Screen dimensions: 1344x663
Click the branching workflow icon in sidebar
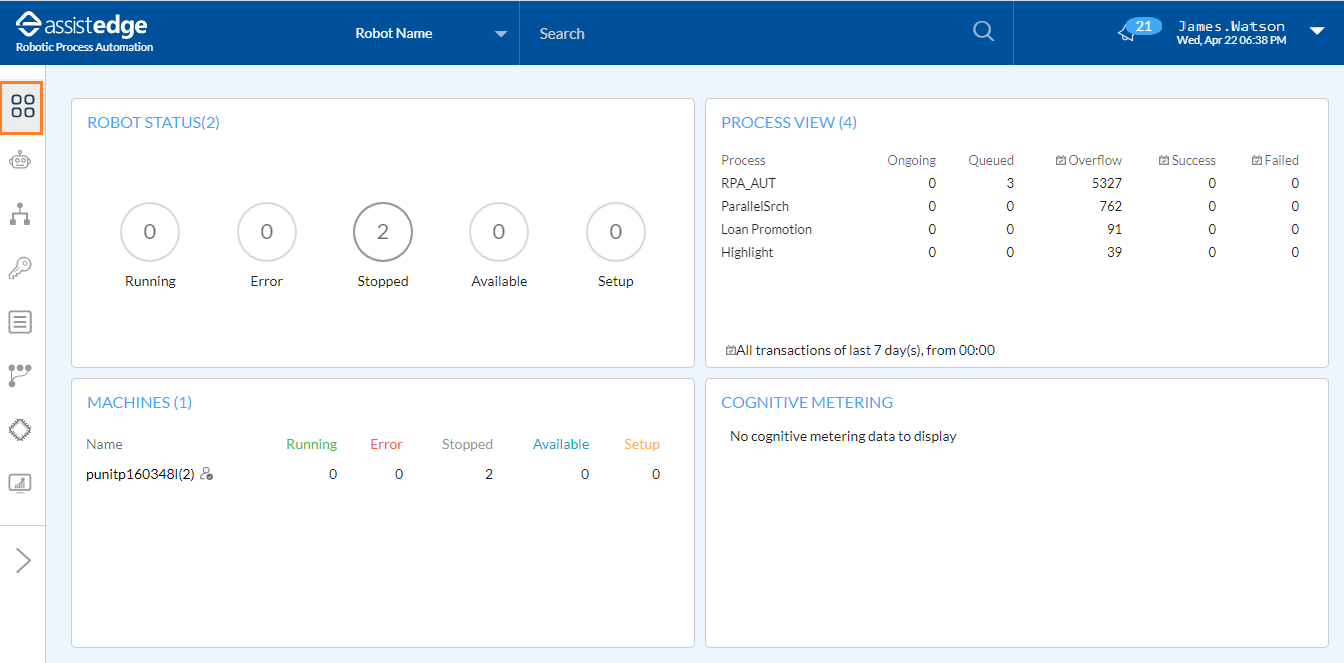click(20, 375)
